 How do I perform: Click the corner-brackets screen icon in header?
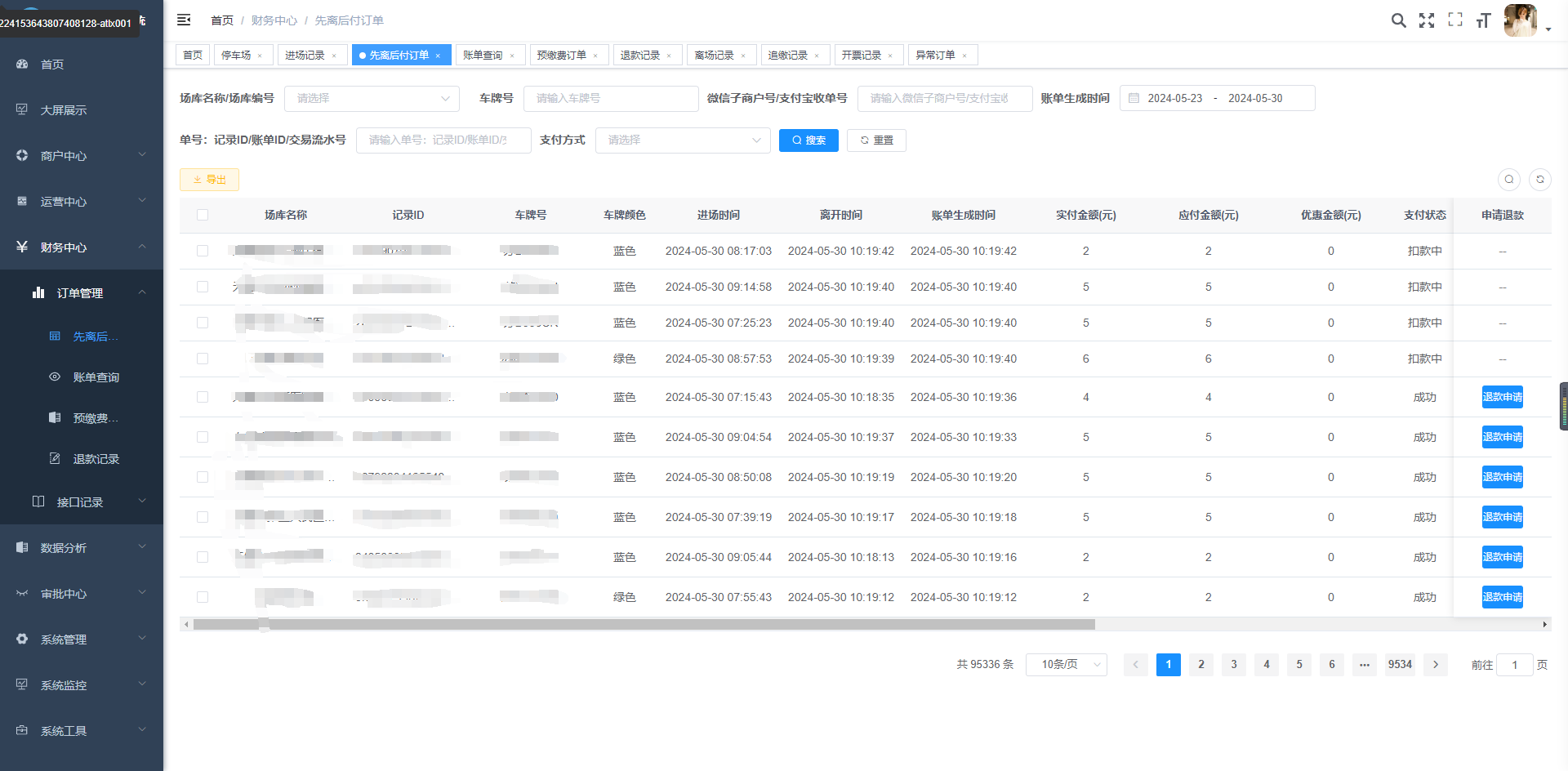1455,20
